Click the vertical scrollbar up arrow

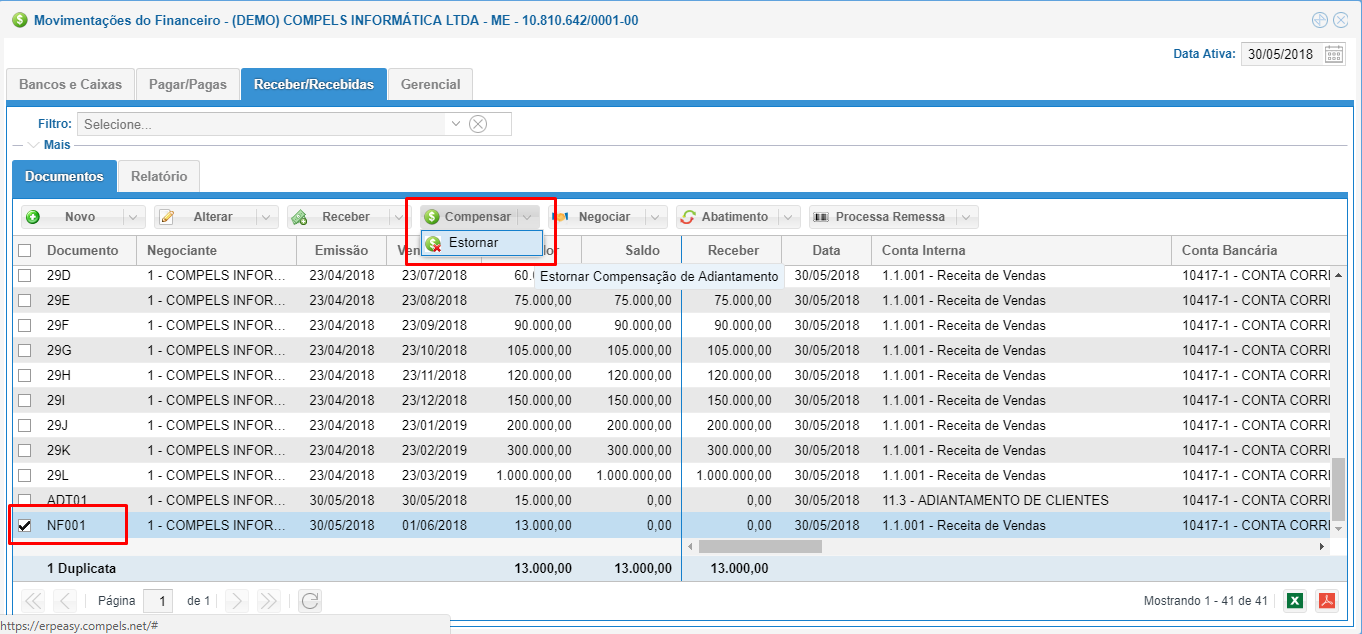point(1339,275)
